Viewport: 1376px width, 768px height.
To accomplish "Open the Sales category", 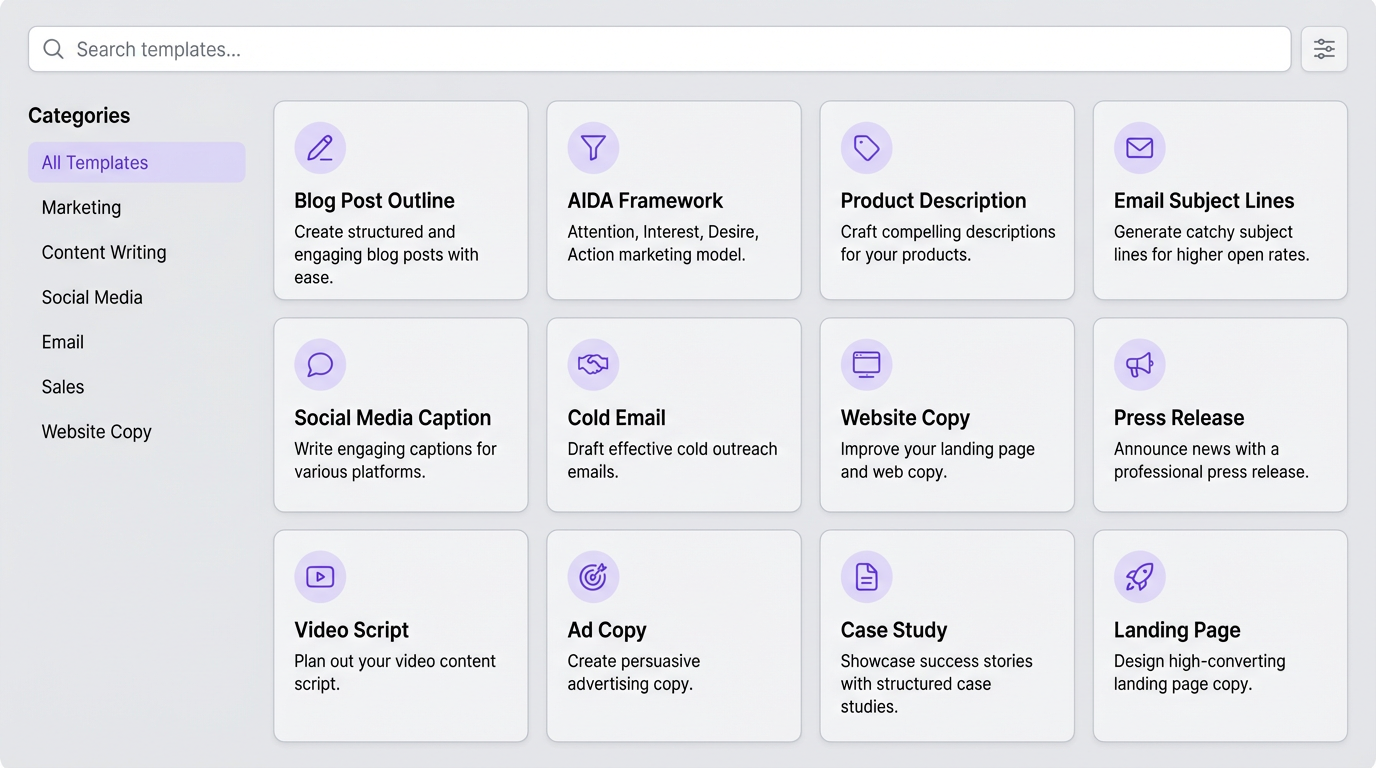I will (x=63, y=387).
